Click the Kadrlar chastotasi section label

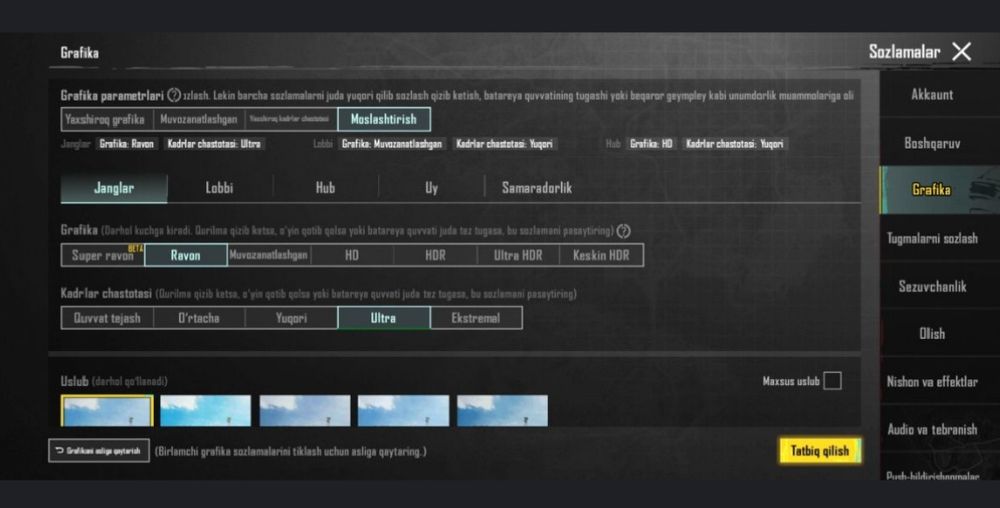click(x=106, y=294)
